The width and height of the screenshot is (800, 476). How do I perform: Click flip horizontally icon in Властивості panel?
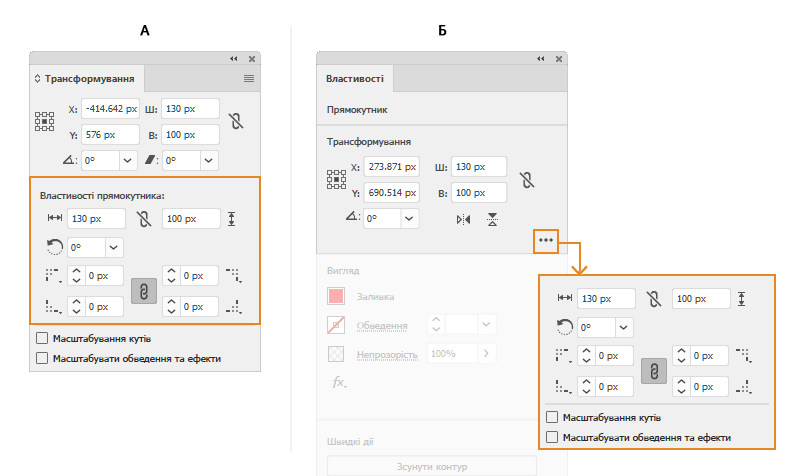coord(463,219)
